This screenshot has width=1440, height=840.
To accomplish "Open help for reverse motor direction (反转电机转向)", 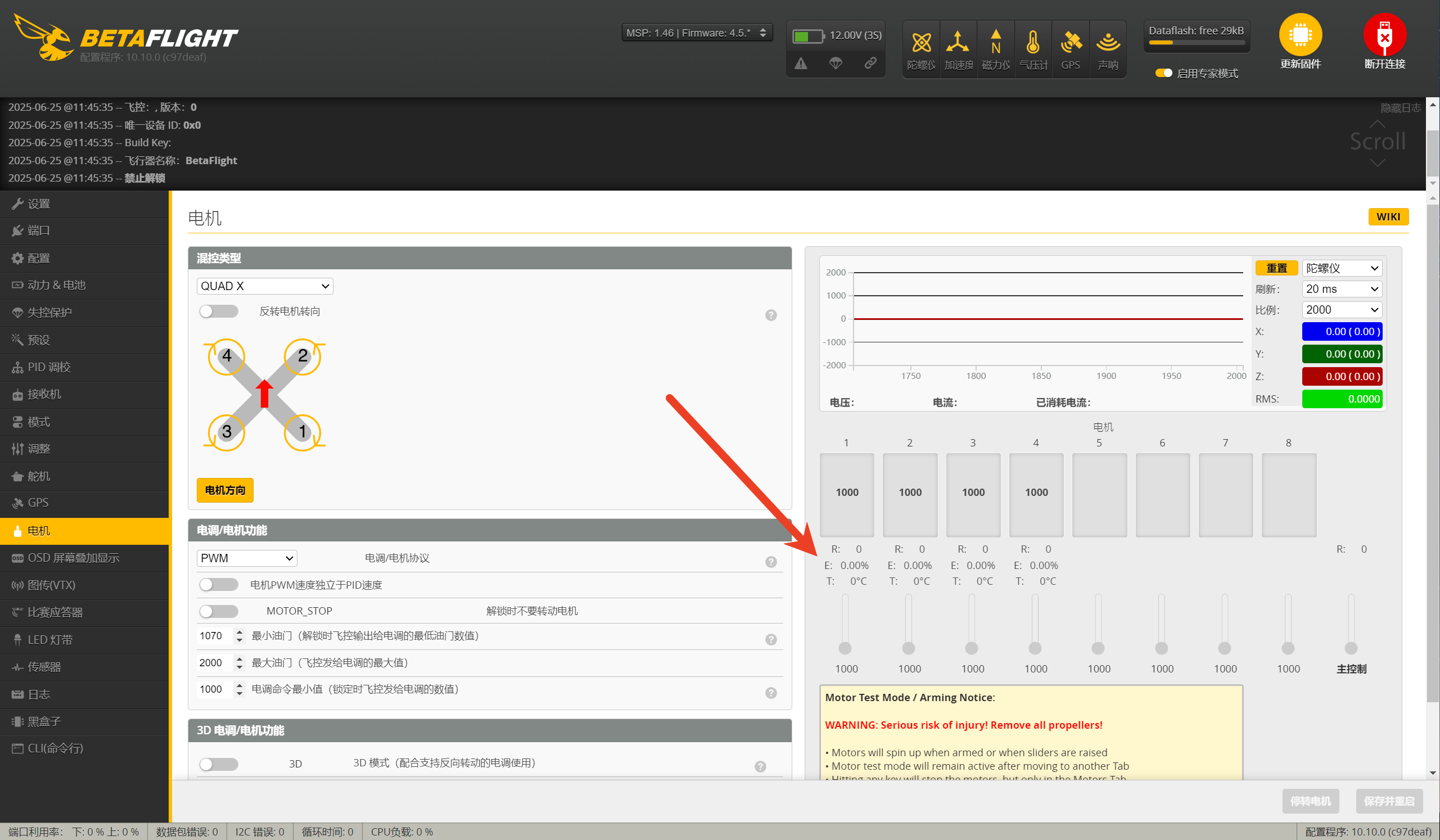I will [771, 315].
